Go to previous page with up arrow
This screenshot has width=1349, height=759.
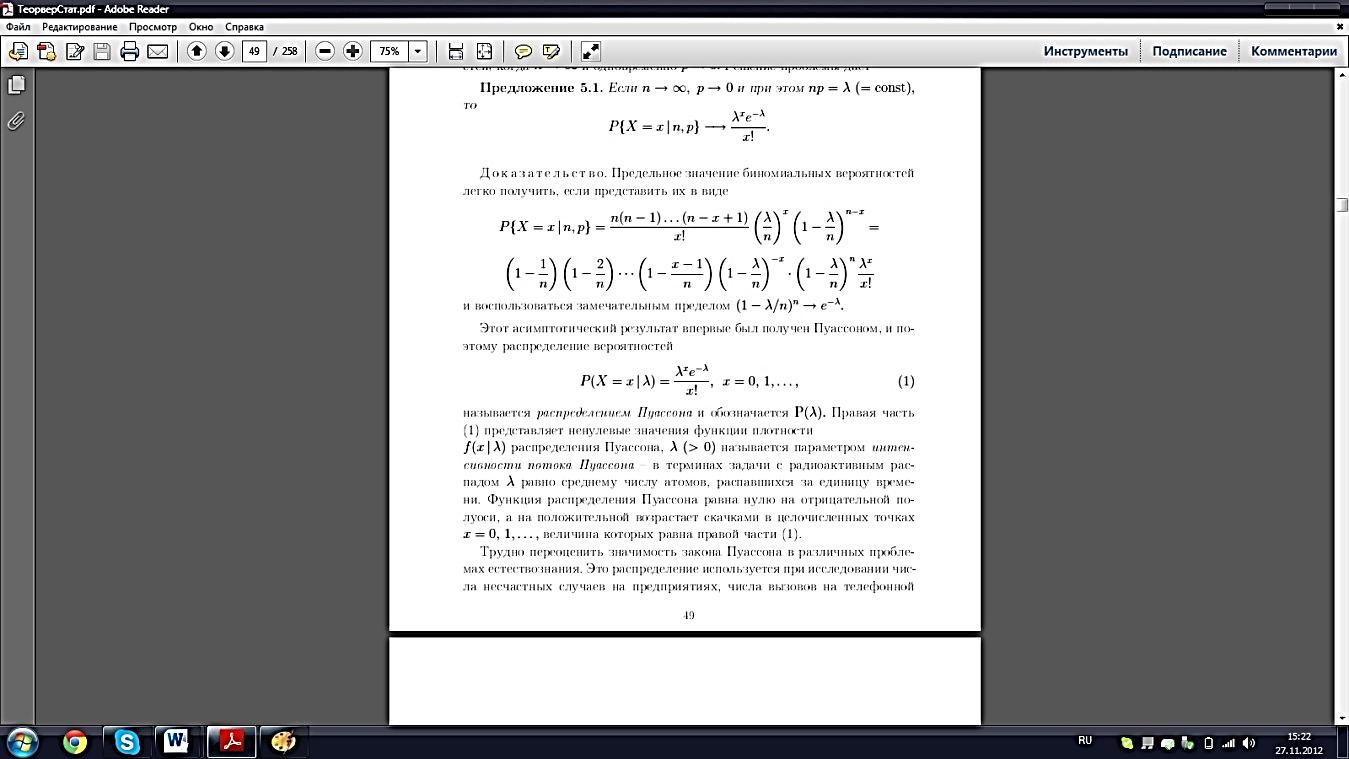197,51
